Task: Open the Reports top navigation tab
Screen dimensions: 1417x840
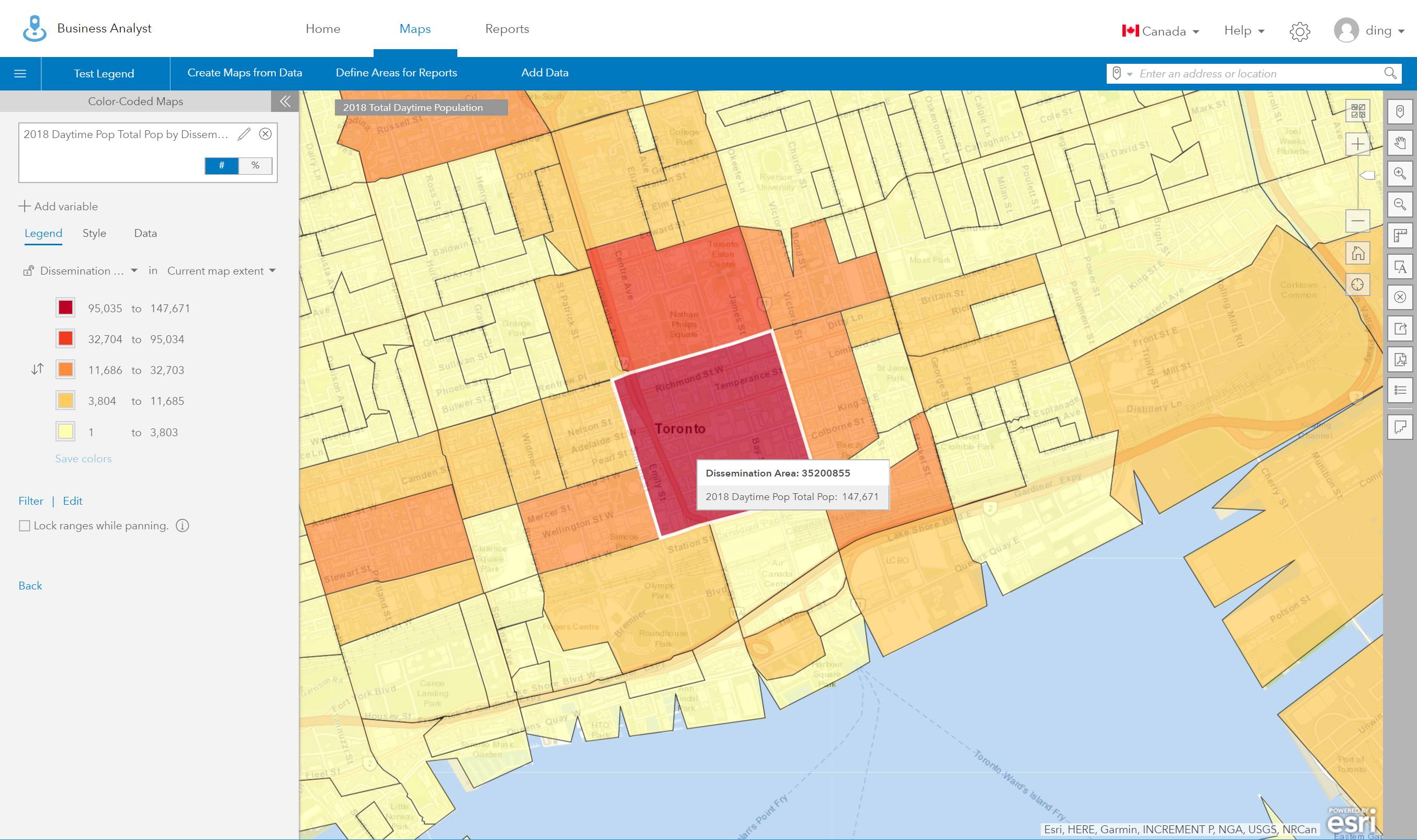Action: coord(507,29)
